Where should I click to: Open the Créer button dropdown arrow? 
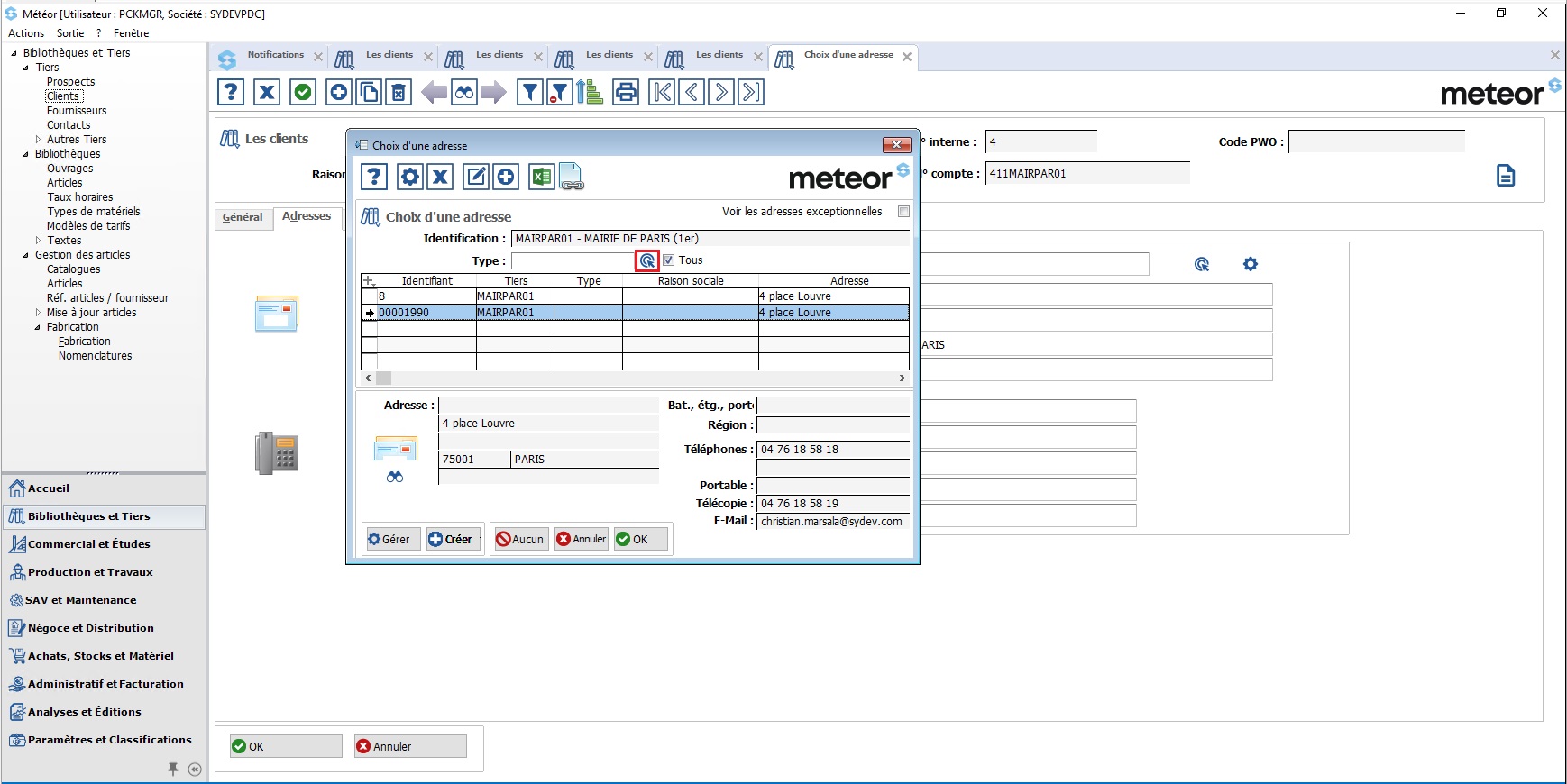click(x=481, y=539)
